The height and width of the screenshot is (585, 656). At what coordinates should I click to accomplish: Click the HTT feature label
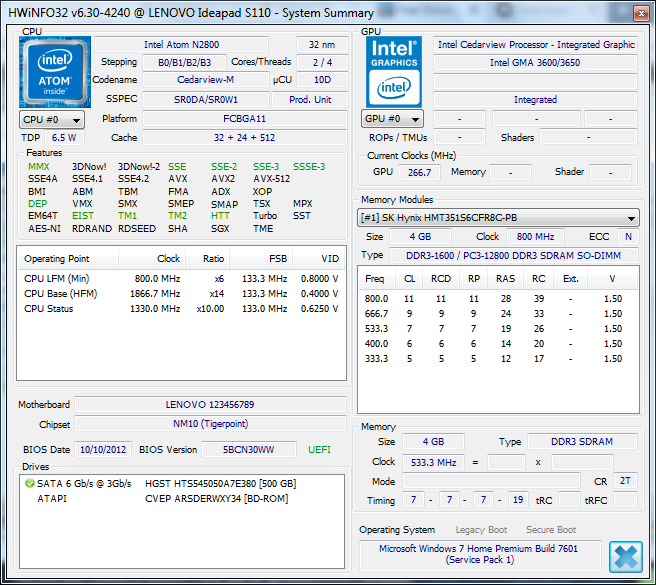pyautogui.click(x=220, y=216)
